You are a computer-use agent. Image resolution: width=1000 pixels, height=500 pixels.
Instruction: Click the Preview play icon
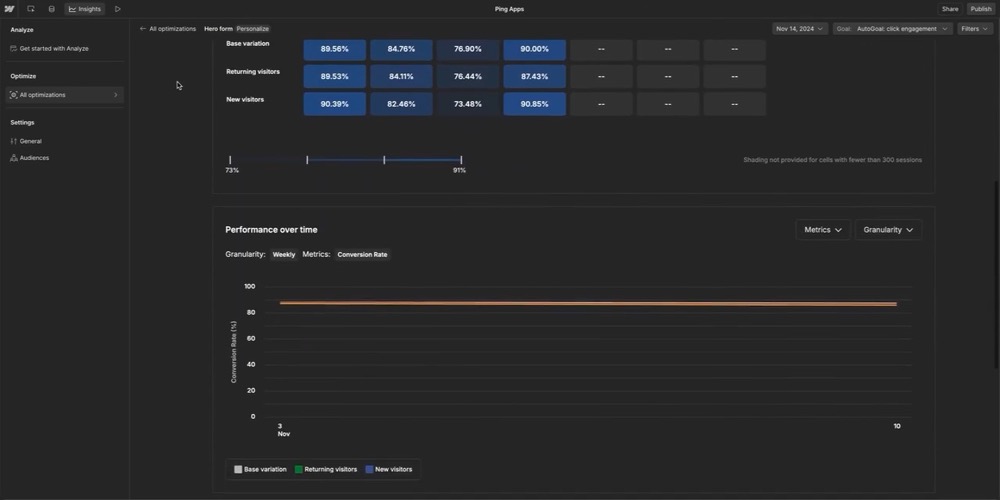[x=118, y=9]
